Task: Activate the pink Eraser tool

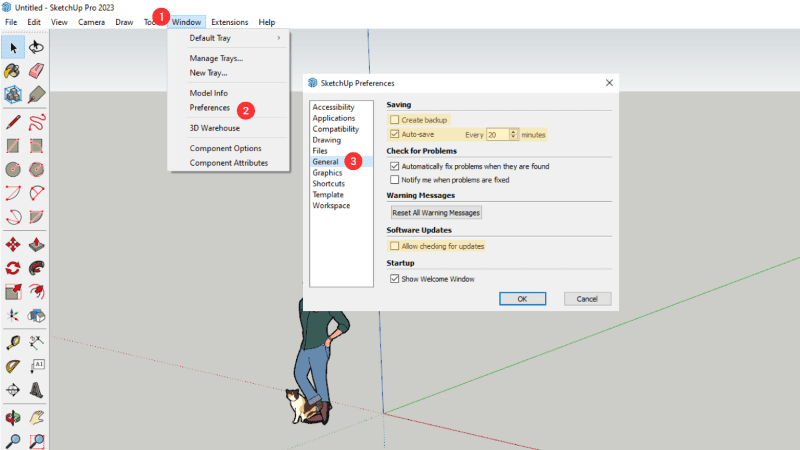Action: click(37, 71)
